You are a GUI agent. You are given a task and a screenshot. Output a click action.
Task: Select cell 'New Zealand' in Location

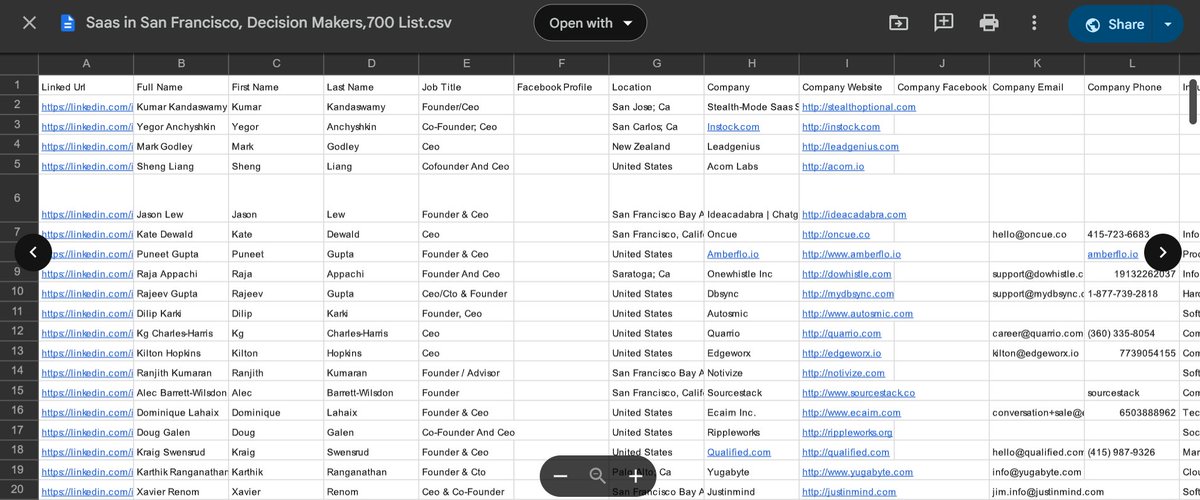tap(656, 147)
